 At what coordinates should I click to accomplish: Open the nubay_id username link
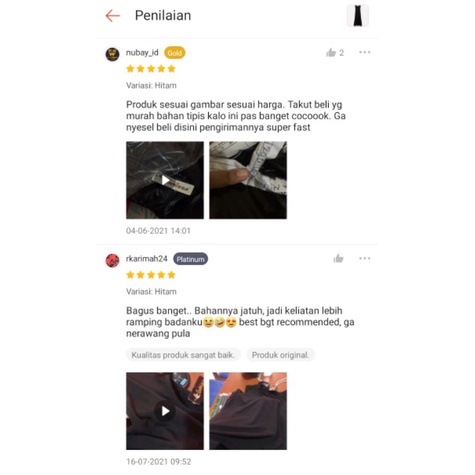pos(142,53)
